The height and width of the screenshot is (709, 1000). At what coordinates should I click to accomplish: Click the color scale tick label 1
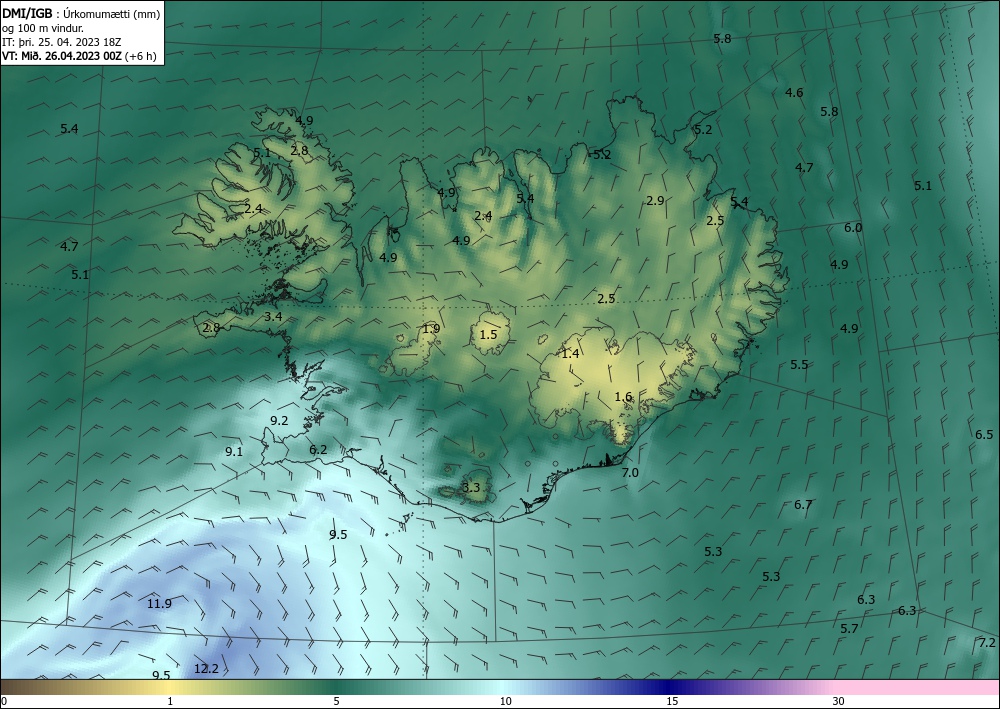click(x=170, y=702)
